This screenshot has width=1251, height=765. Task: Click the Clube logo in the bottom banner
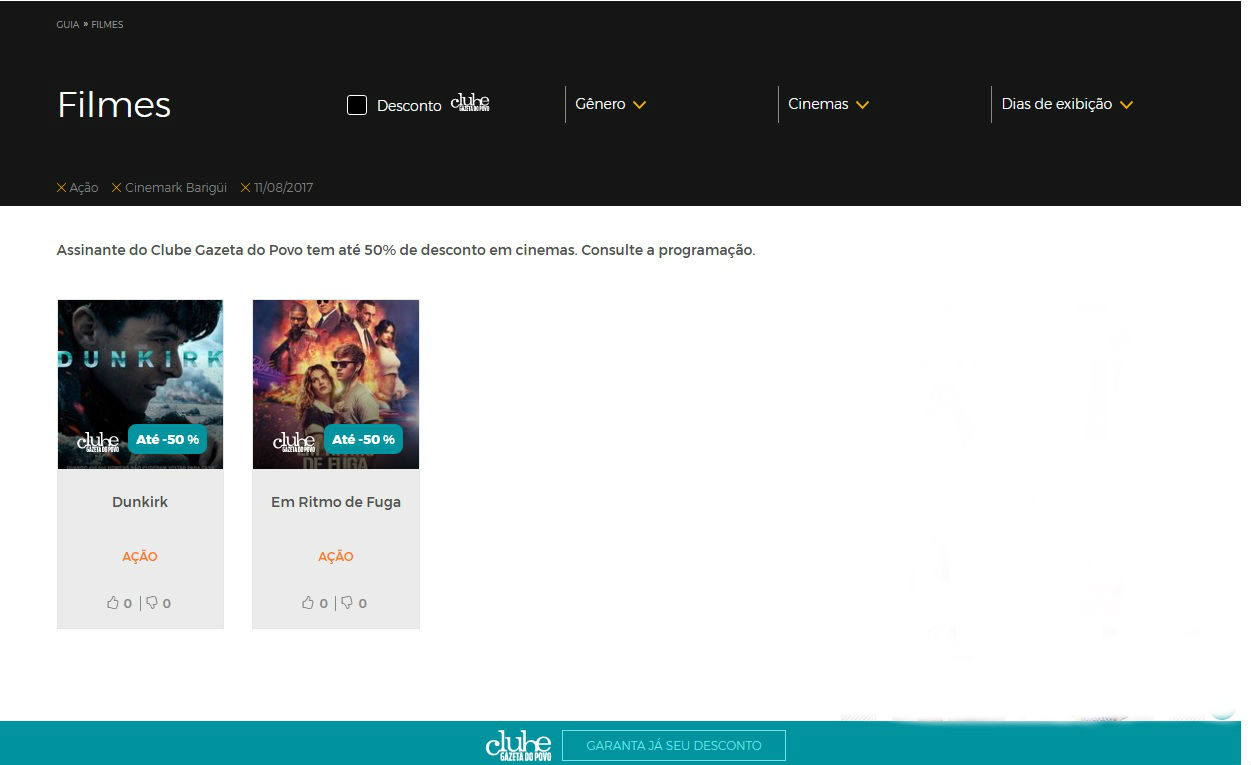pos(518,746)
